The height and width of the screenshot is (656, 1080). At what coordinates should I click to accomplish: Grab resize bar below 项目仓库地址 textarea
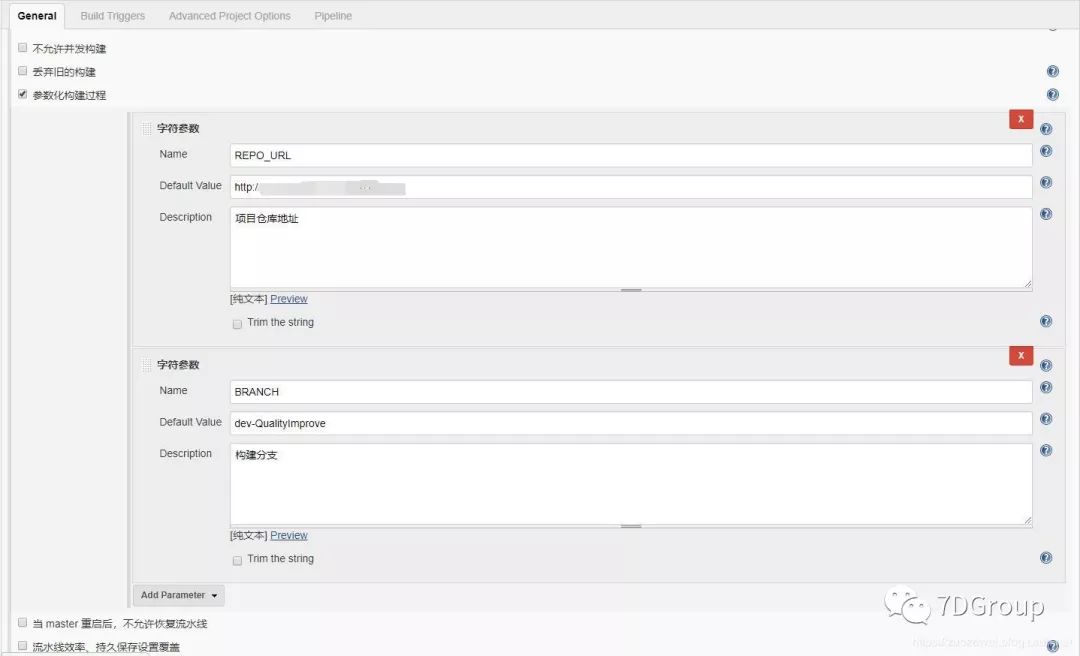pyautogui.click(x=631, y=290)
